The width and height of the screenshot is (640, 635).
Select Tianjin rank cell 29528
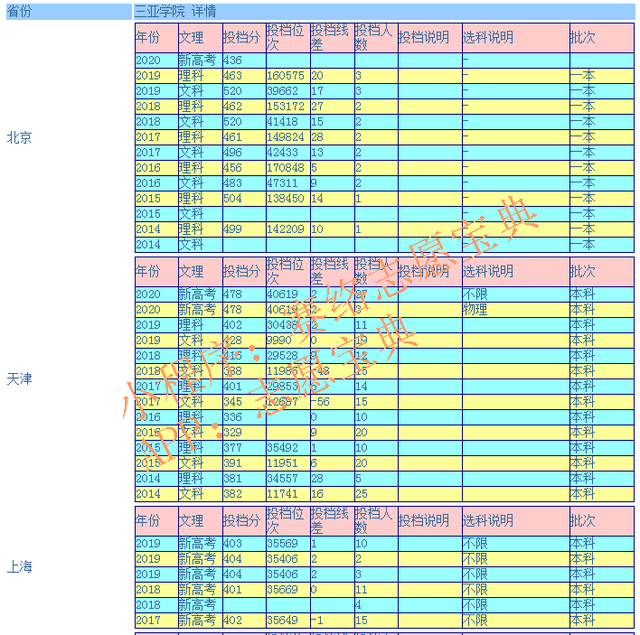pos(288,356)
